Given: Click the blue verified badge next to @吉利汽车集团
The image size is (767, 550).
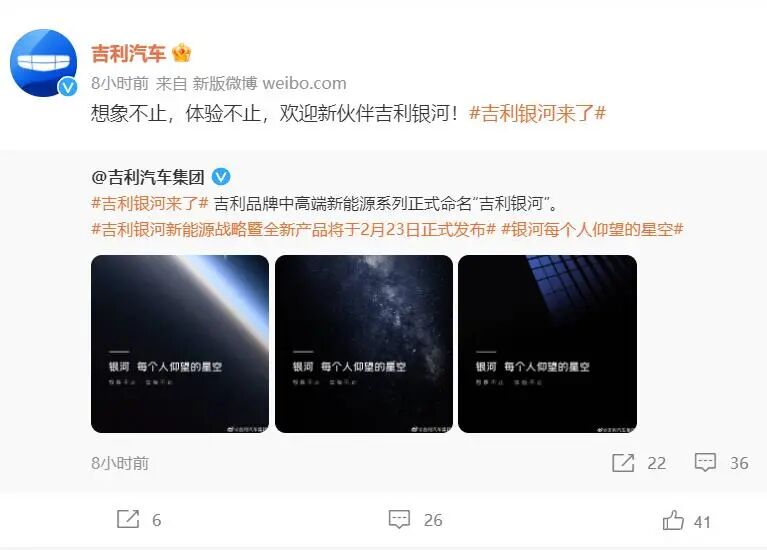Looking at the screenshot, I should (x=221, y=177).
